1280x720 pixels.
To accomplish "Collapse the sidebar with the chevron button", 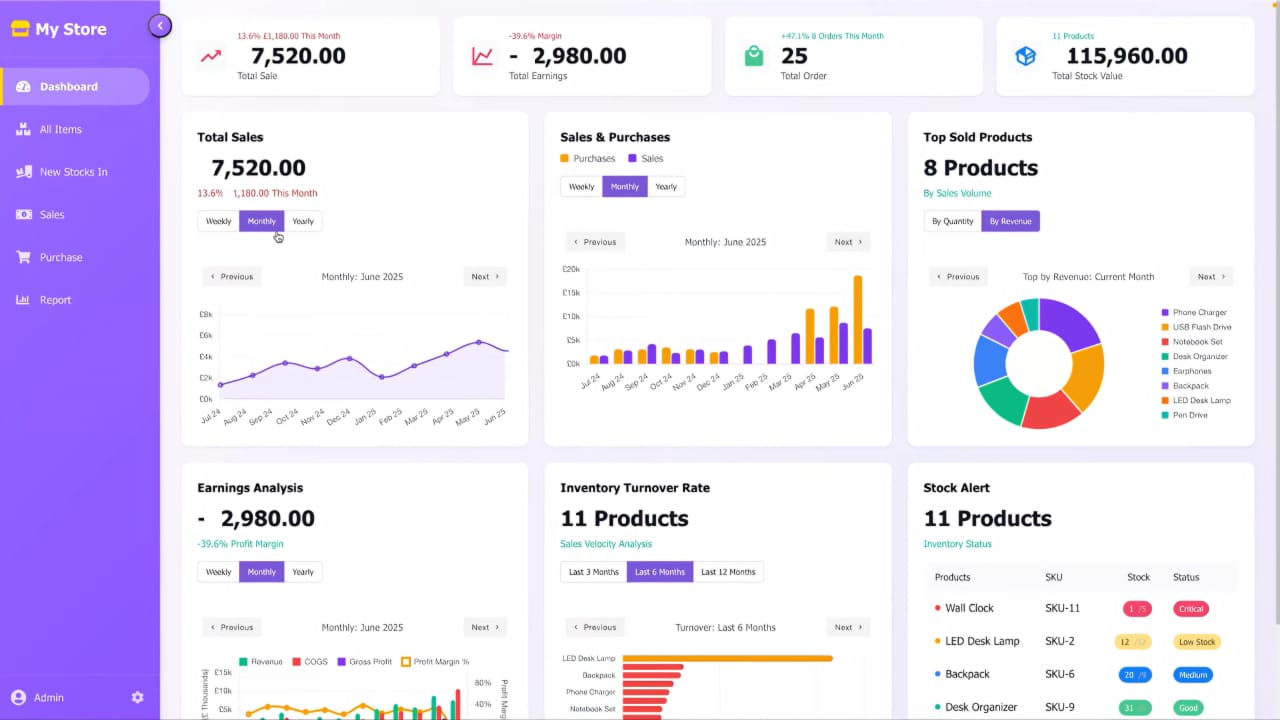I will coord(160,26).
